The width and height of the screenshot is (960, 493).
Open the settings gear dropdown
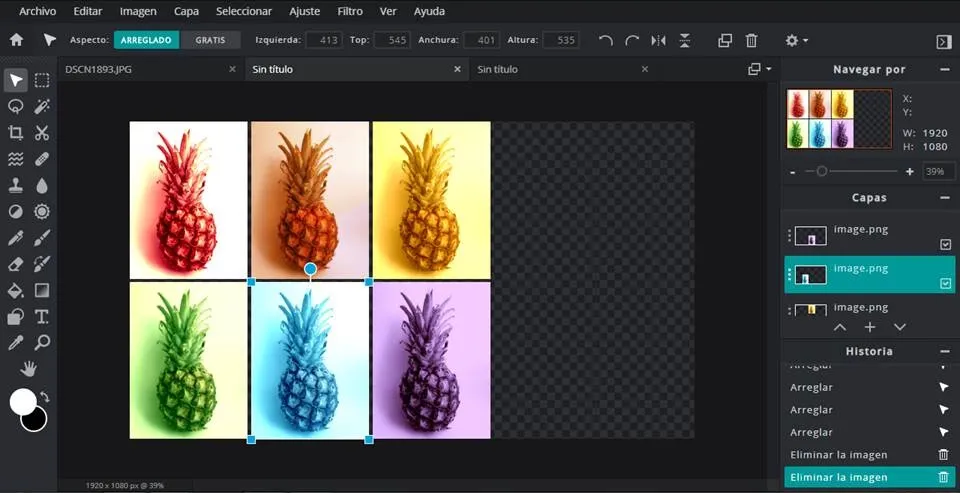point(796,41)
